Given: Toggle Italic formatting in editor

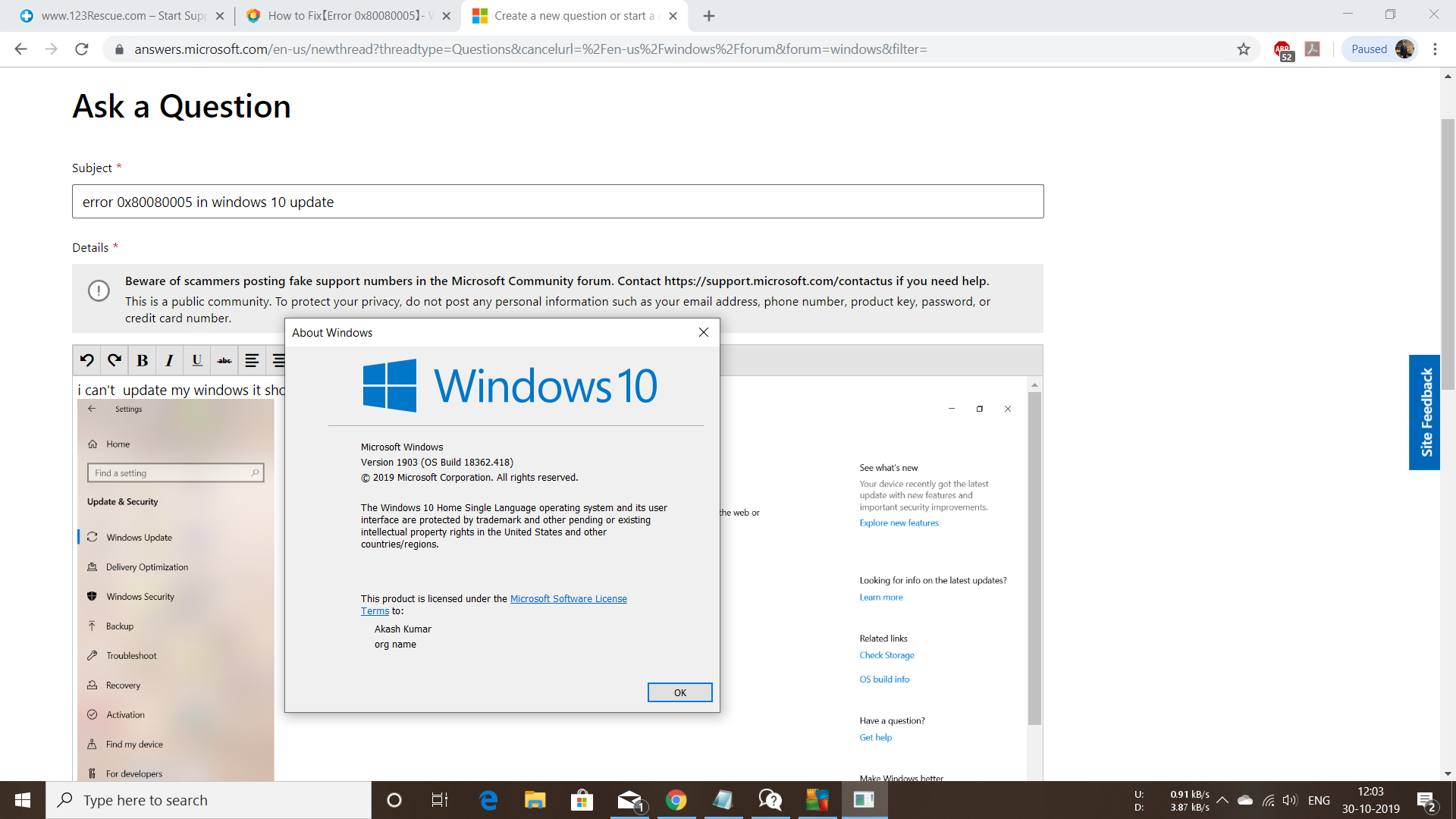Looking at the screenshot, I should (x=170, y=361).
